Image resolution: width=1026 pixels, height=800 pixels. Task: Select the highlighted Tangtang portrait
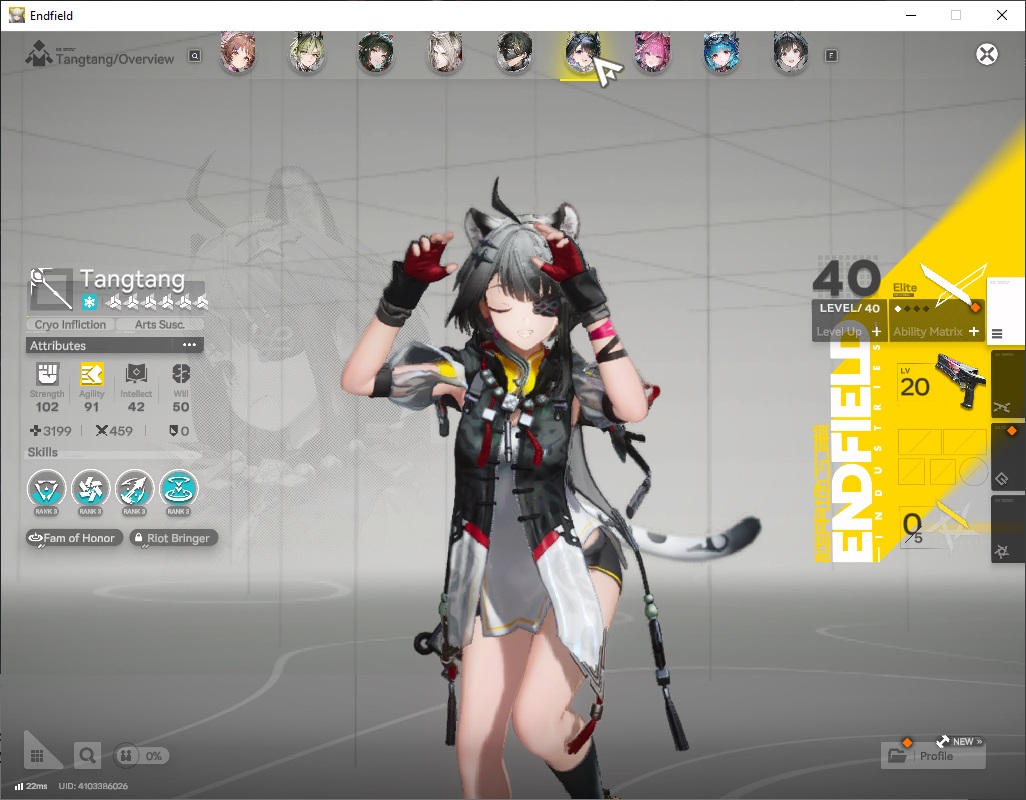[x=582, y=52]
